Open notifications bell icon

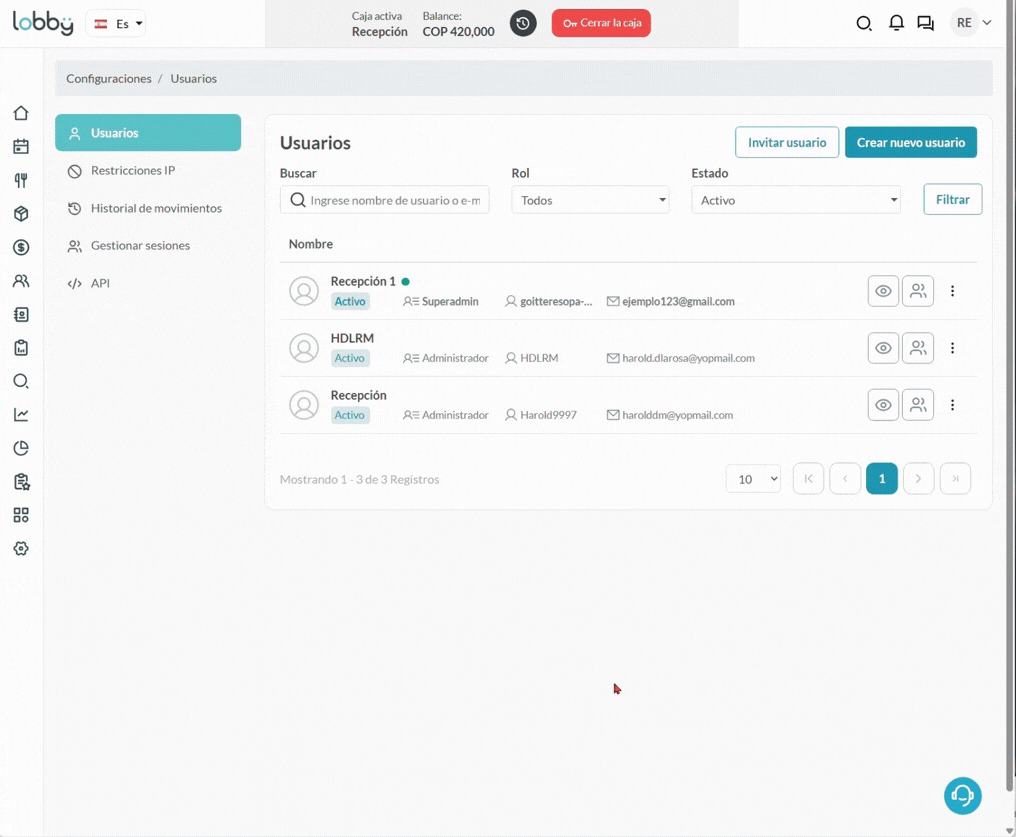[896, 23]
